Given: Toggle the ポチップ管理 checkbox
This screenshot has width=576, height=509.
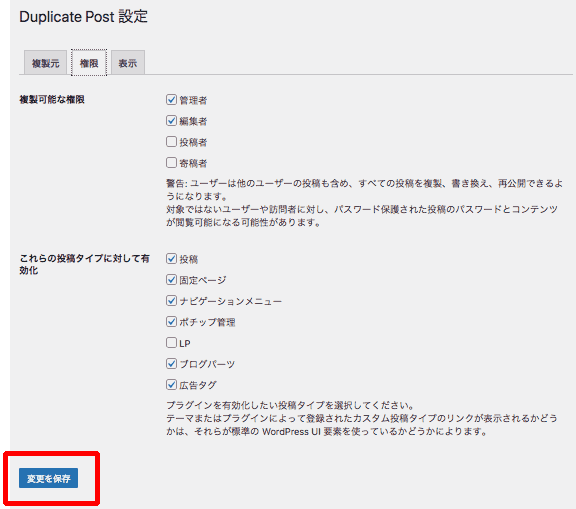Looking at the screenshot, I should [x=171, y=322].
